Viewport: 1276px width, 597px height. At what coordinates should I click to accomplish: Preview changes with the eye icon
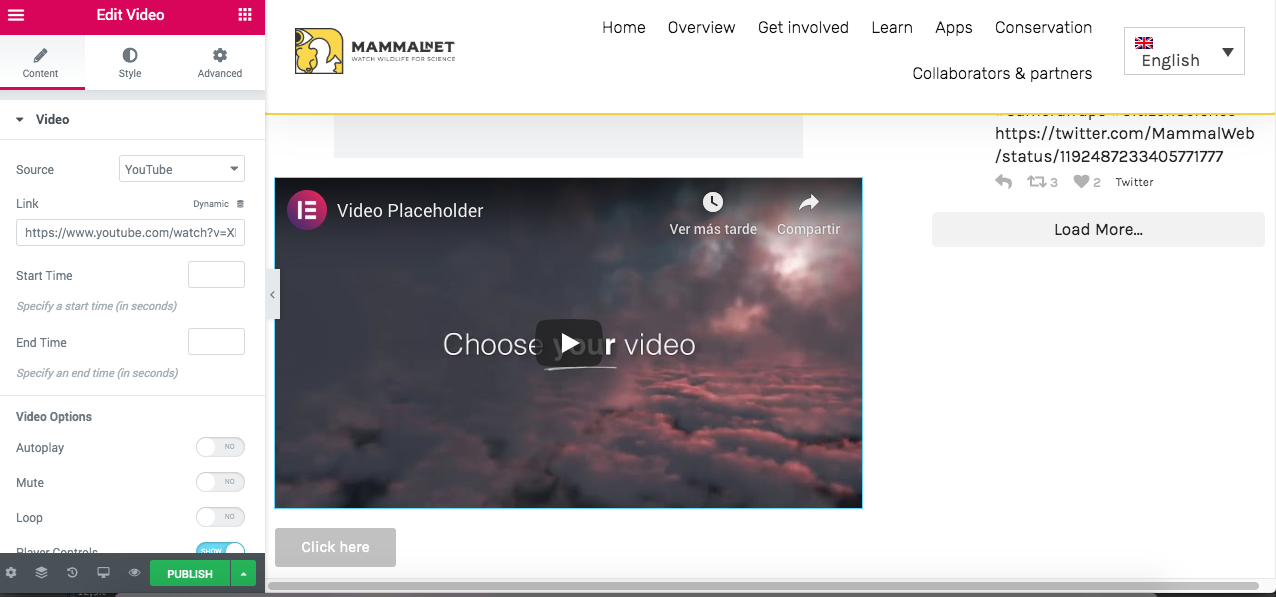pyautogui.click(x=134, y=573)
